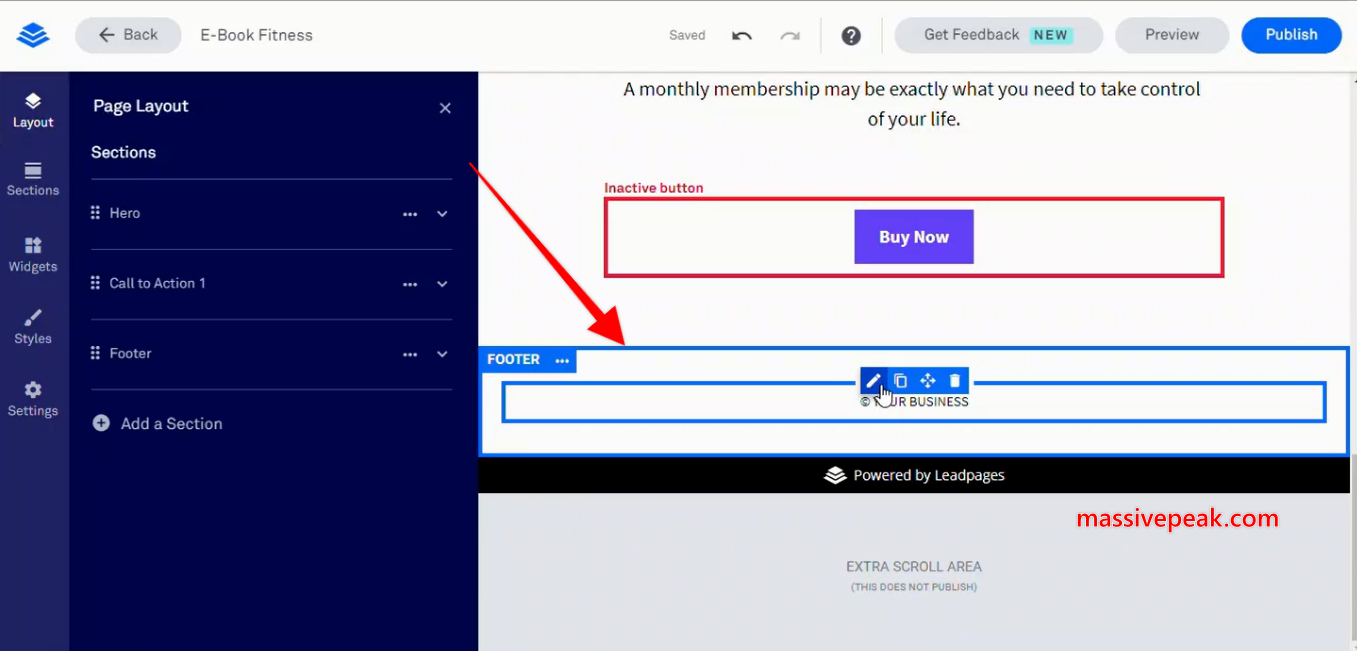Click the Get Feedback button

[x=998, y=35]
